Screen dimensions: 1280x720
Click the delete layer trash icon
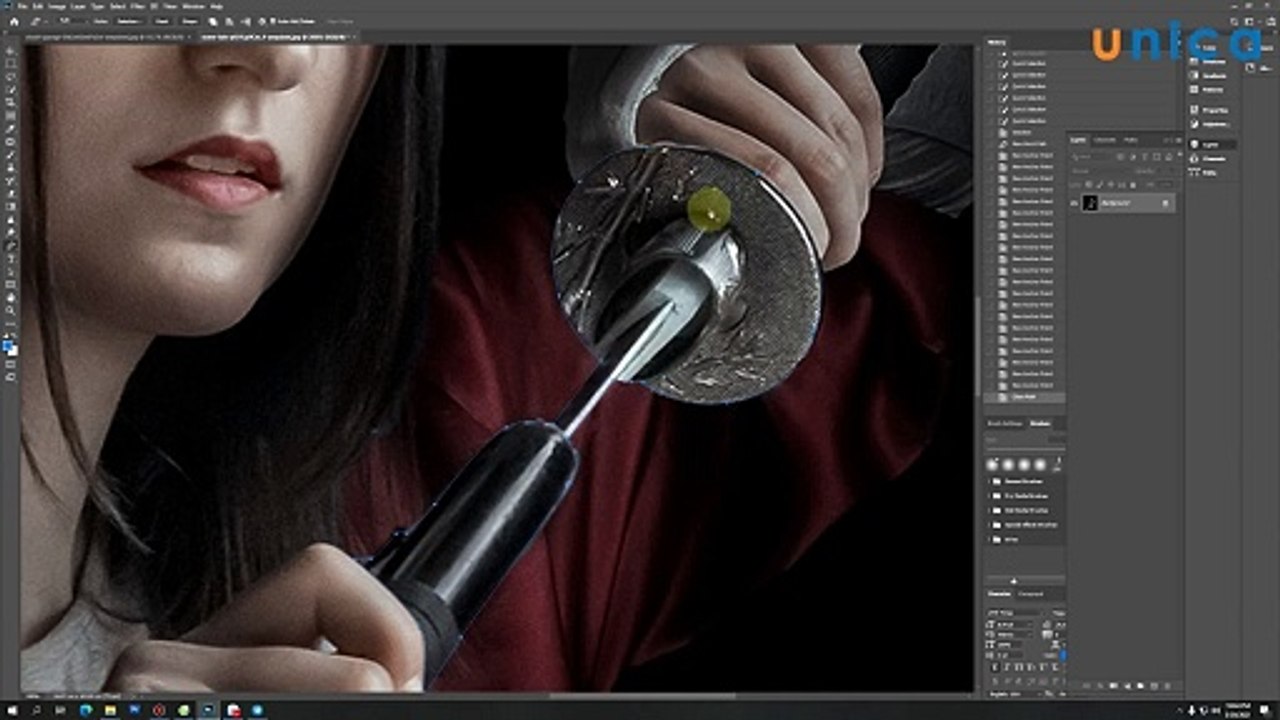[x=1167, y=686]
